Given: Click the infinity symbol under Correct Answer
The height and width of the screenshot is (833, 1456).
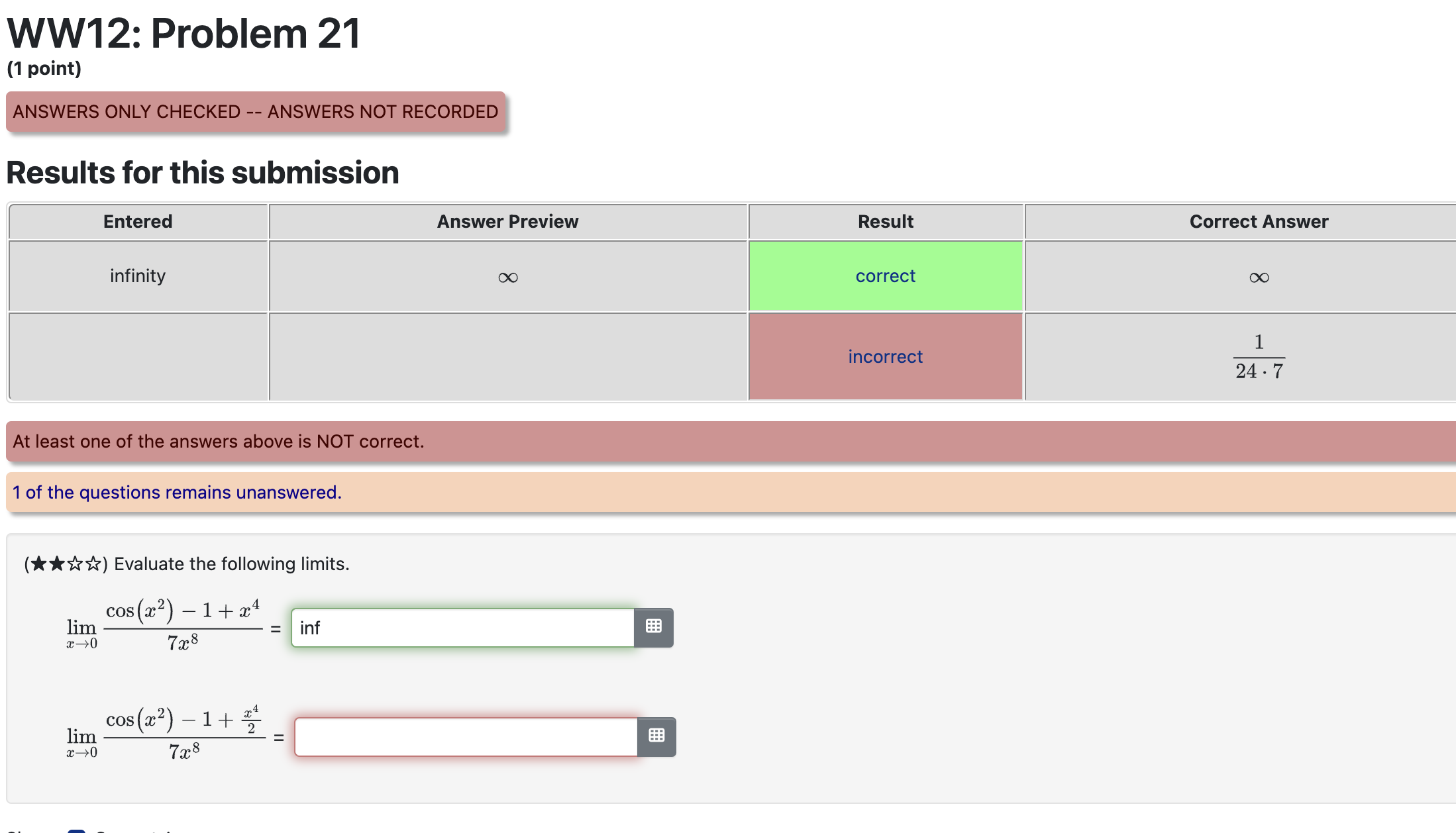Looking at the screenshot, I should [x=1259, y=277].
